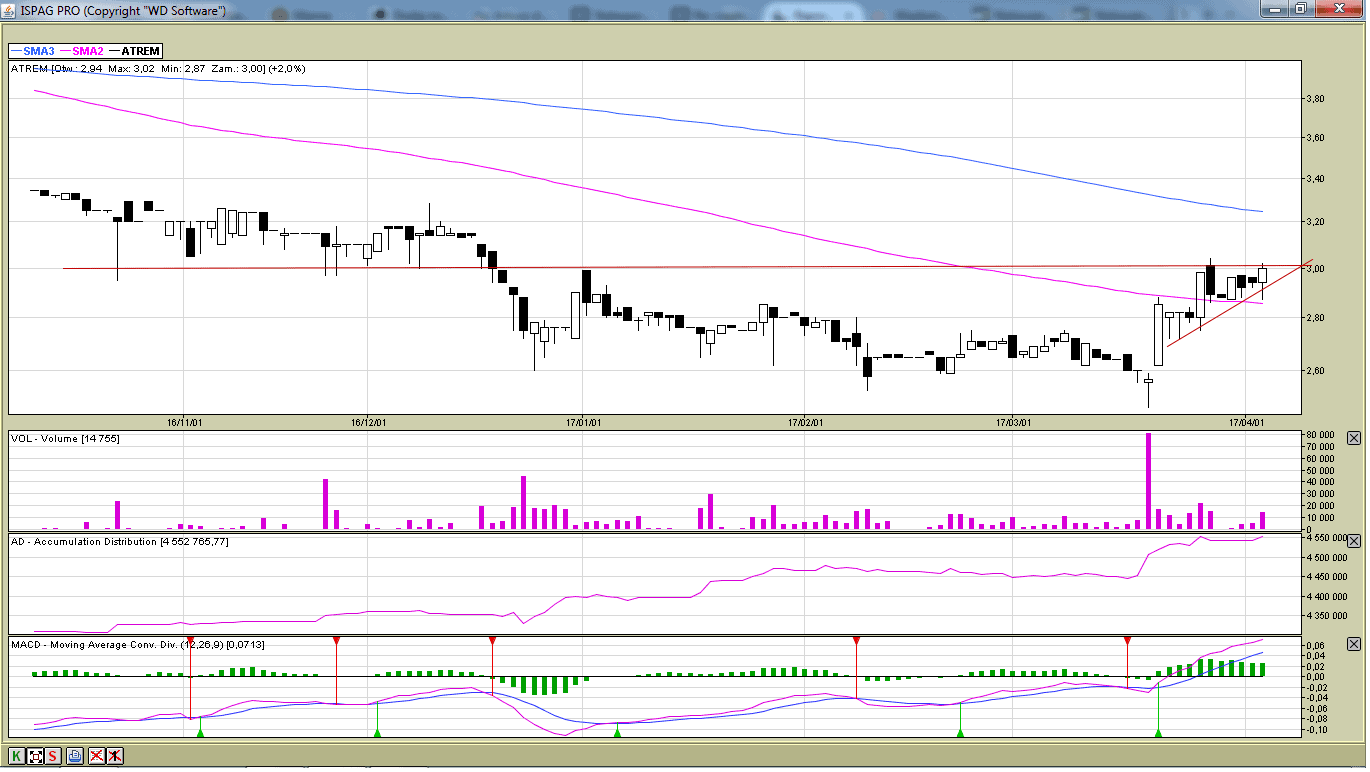The width and height of the screenshot is (1370, 772).
Task: Select SMA2 in the chart legend
Action: point(88,51)
